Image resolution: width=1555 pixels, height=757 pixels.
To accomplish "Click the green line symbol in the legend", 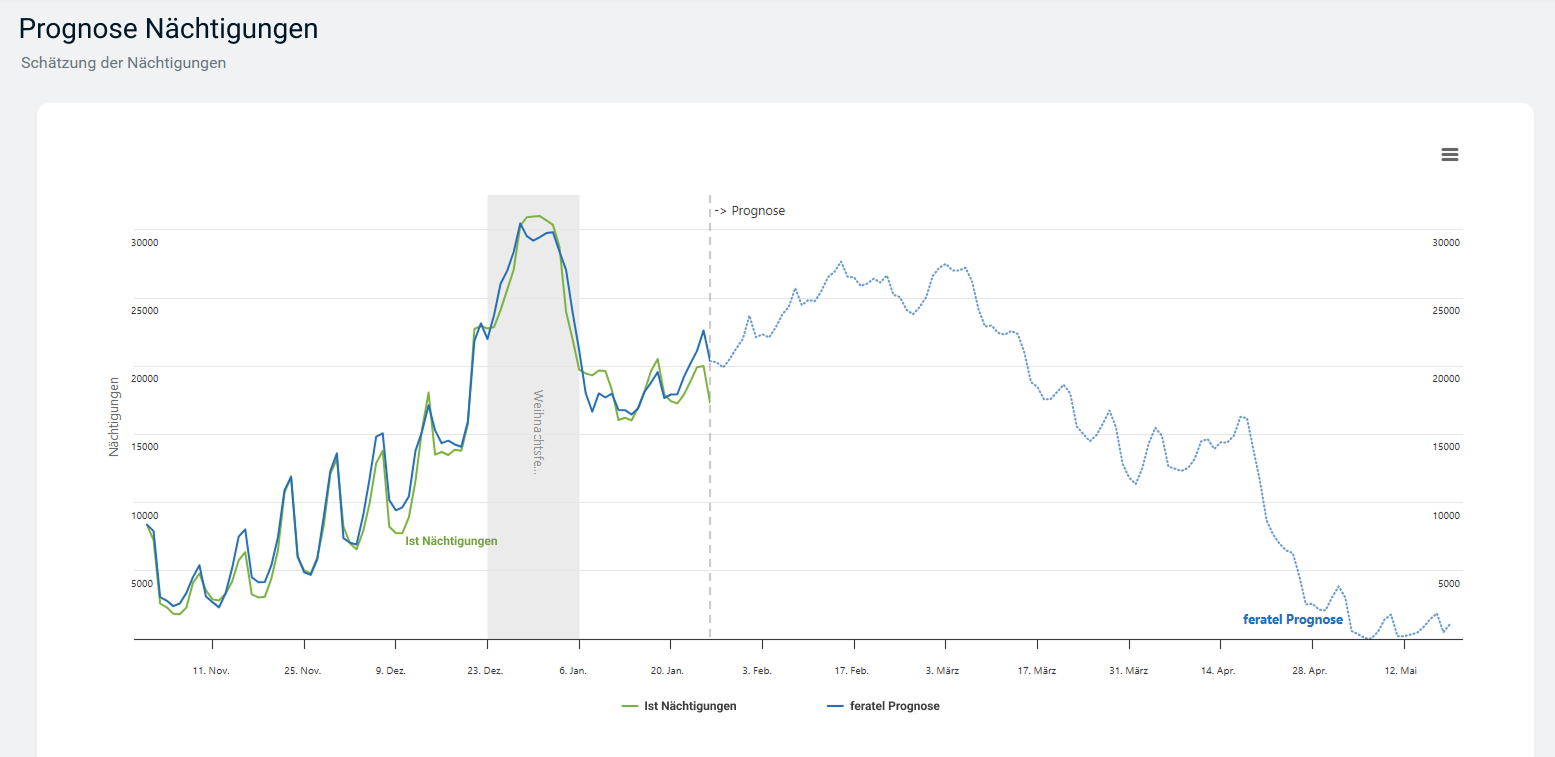I will click(629, 706).
